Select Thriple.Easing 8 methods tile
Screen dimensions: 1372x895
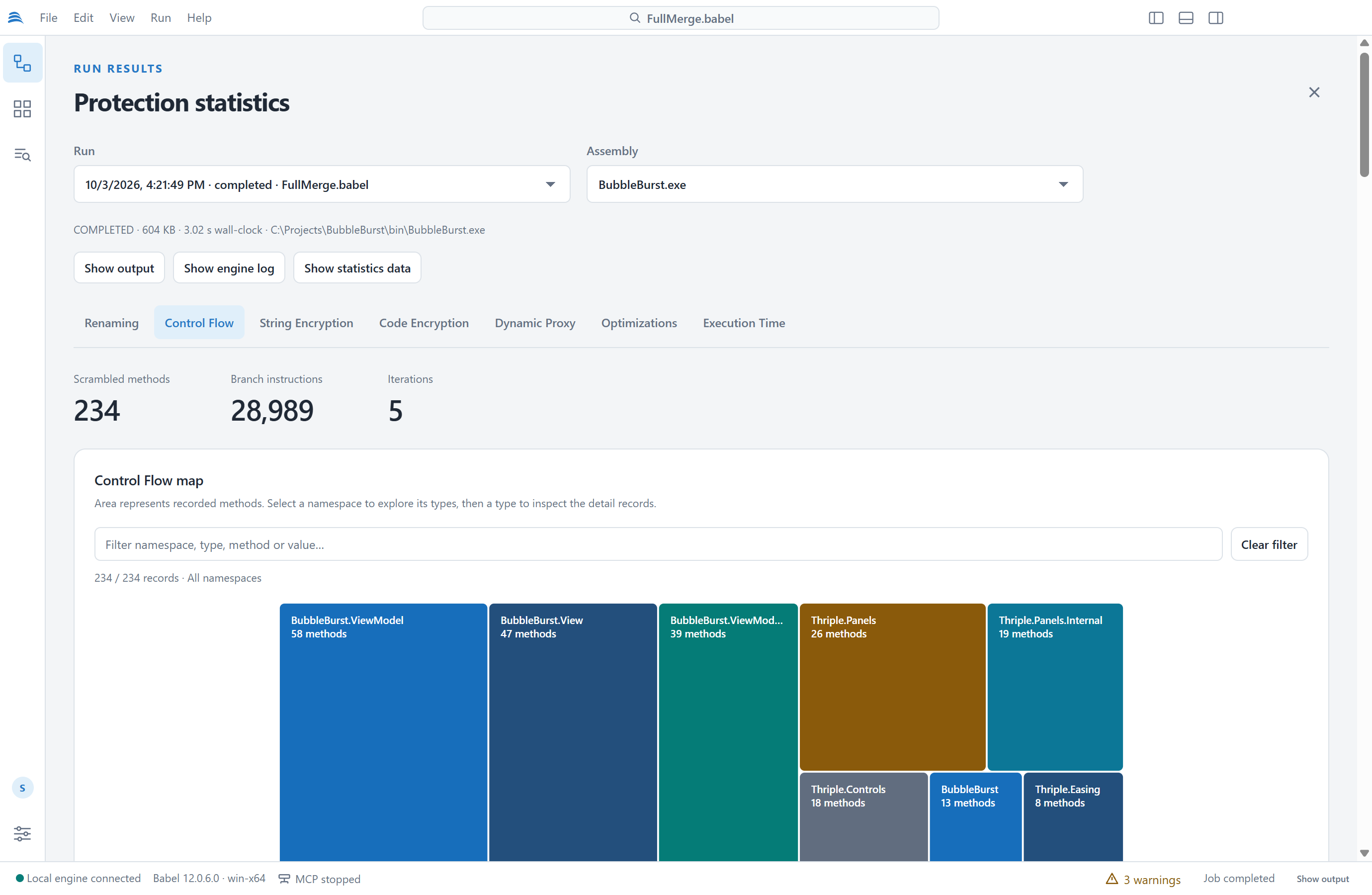1073,817
